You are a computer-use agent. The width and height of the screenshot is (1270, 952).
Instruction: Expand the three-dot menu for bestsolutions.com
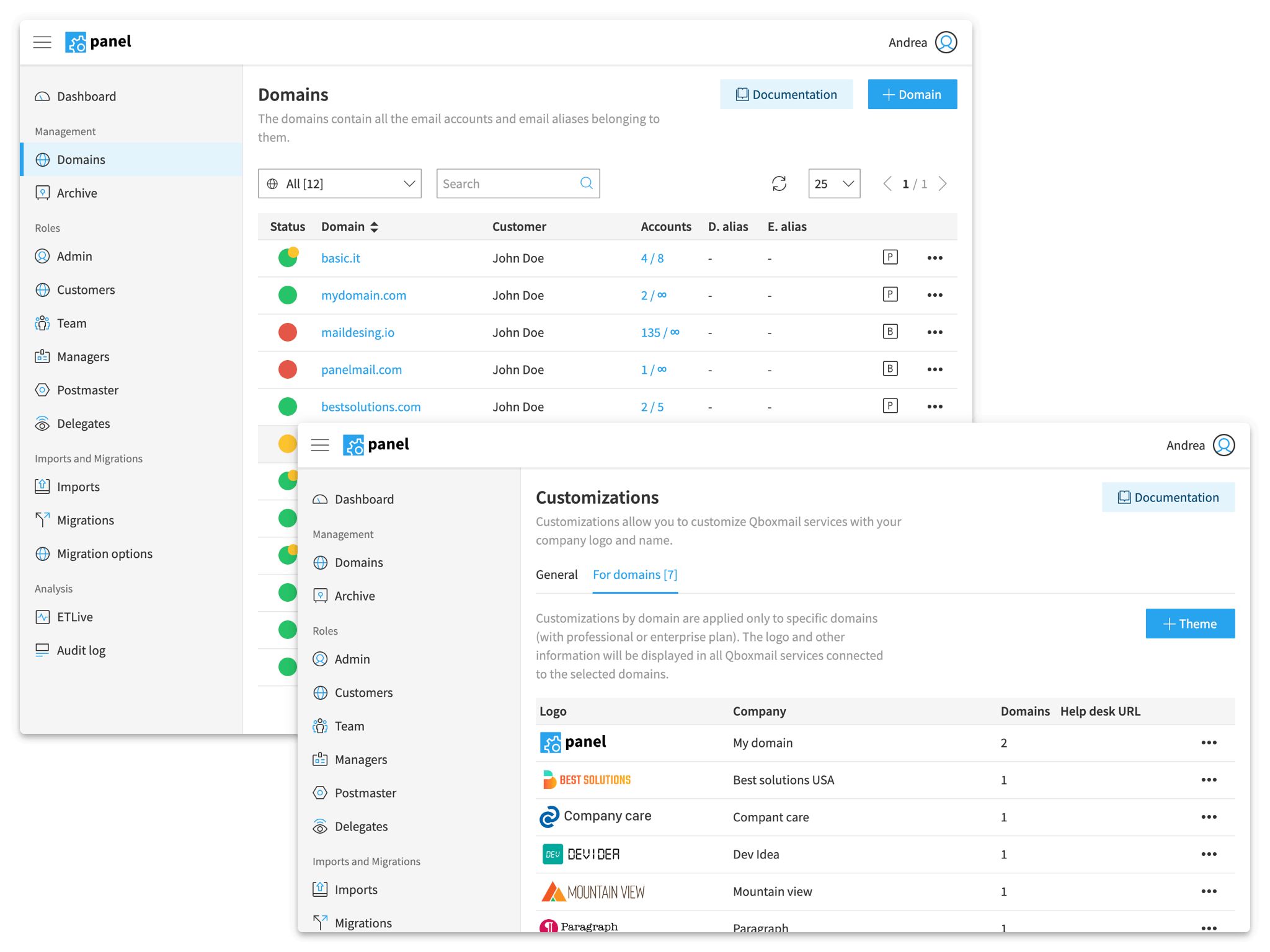(x=935, y=406)
